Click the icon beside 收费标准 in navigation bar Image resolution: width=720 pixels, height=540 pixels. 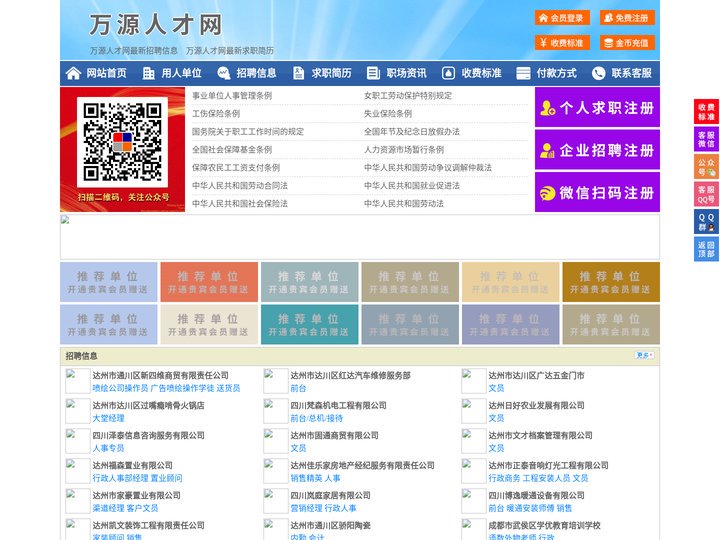(x=448, y=73)
